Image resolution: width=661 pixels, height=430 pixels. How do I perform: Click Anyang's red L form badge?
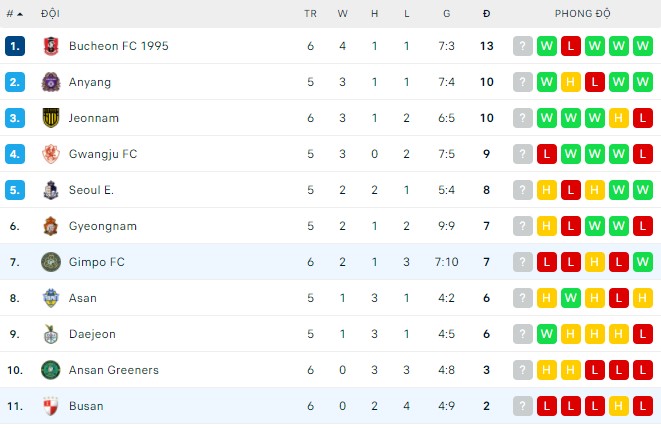(x=595, y=82)
